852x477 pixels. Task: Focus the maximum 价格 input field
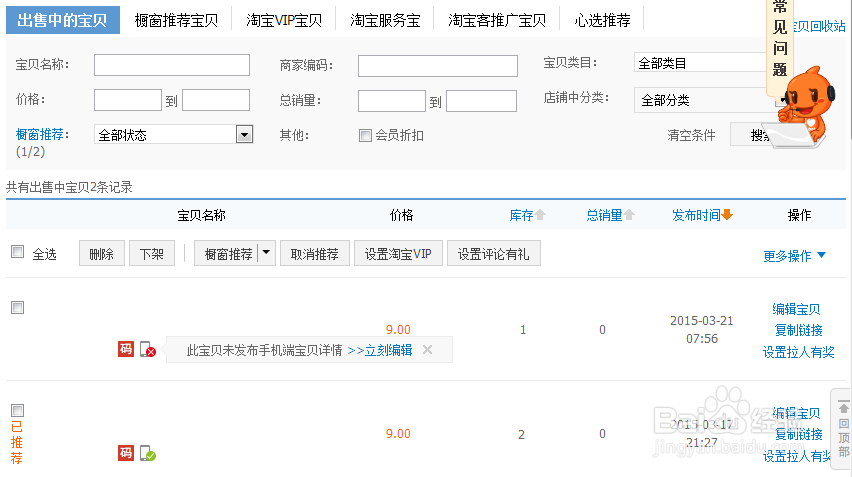pos(216,100)
